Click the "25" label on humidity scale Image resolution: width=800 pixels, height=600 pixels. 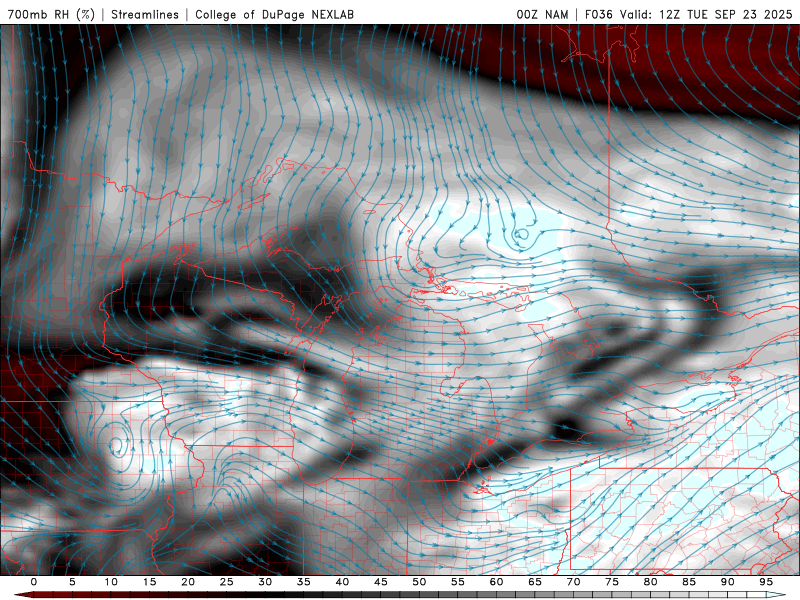(227, 582)
